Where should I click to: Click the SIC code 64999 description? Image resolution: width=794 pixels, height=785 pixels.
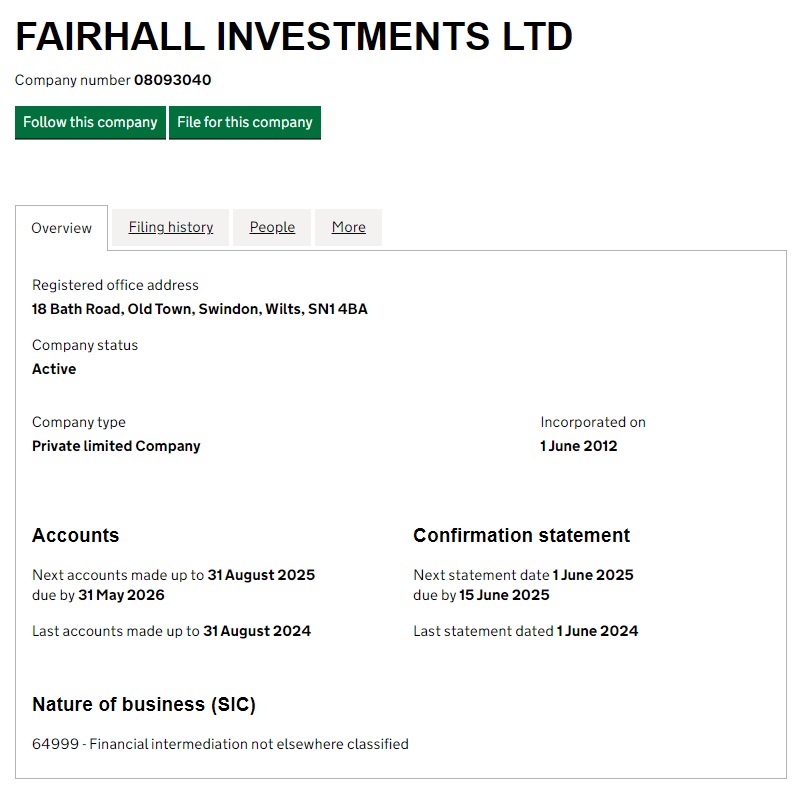click(x=220, y=744)
